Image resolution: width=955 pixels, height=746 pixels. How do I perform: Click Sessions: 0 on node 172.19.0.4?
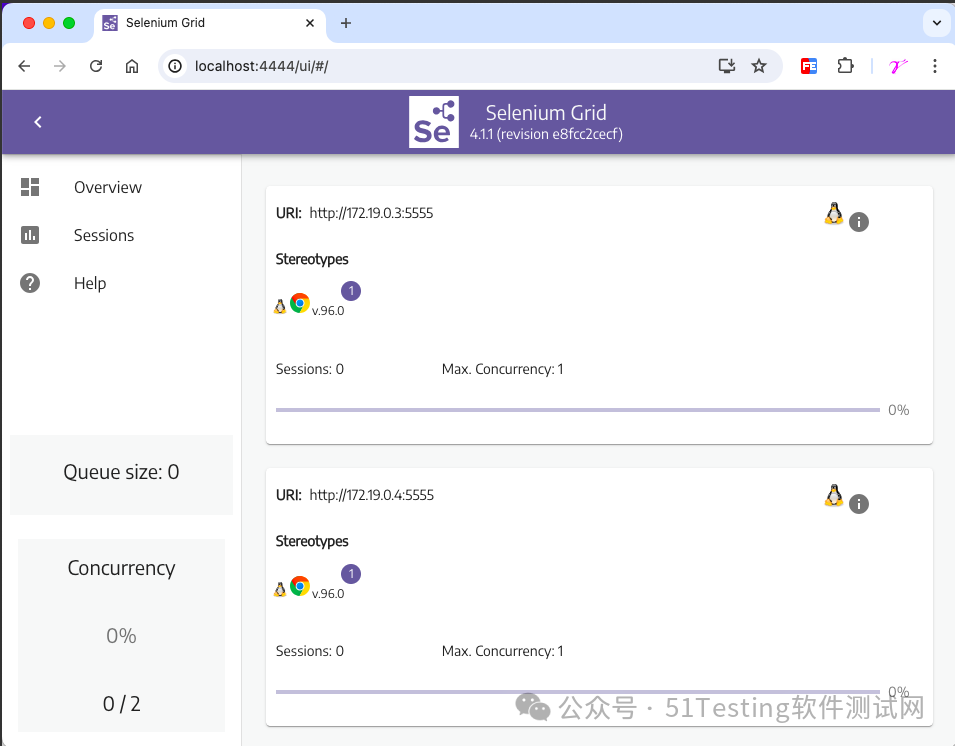coord(309,651)
